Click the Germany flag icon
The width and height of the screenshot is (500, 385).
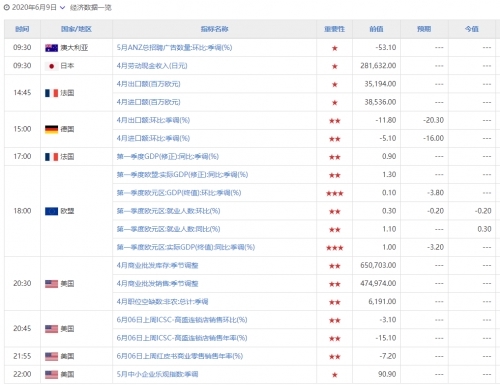(x=51, y=129)
